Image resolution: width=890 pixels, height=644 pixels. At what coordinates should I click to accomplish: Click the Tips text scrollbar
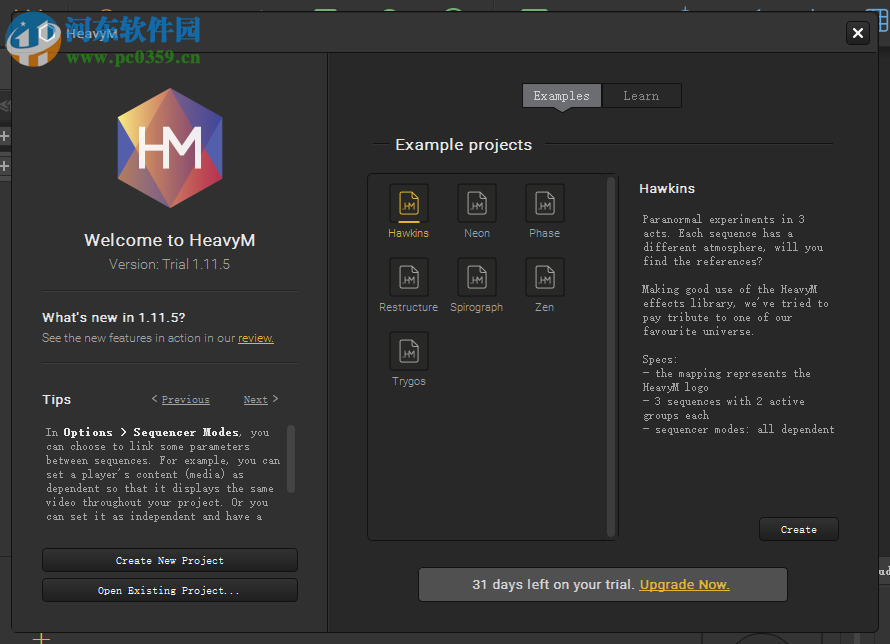(x=291, y=458)
